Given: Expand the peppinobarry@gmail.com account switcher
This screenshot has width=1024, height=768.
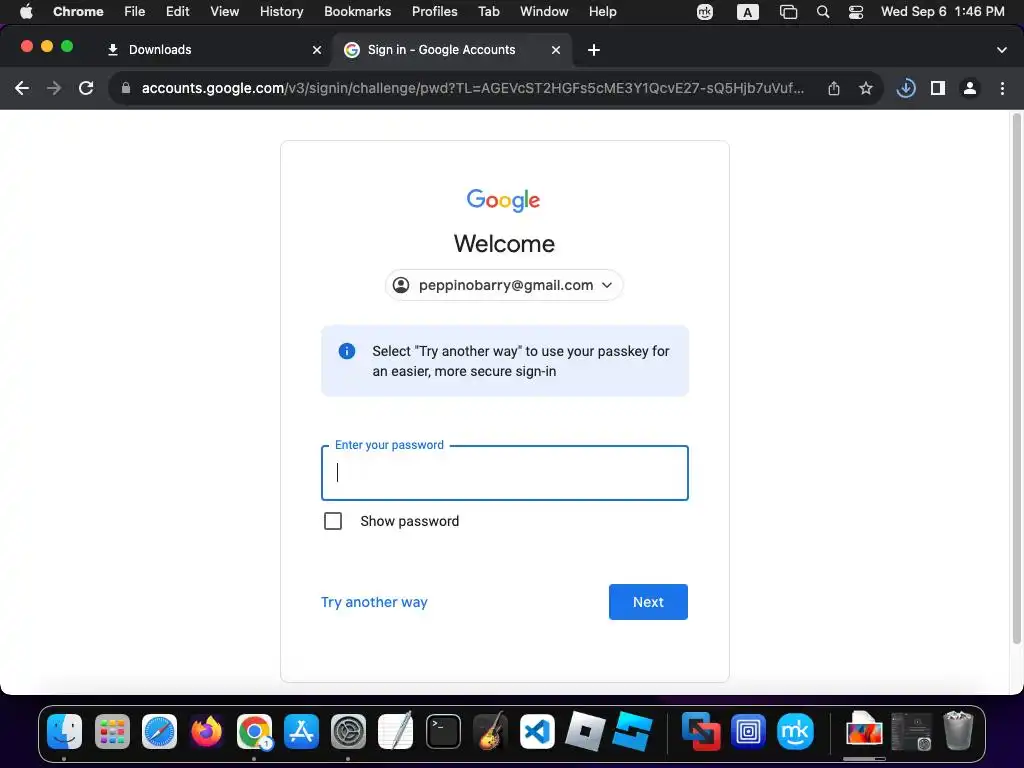Looking at the screenshot, I should coord(504,285).
